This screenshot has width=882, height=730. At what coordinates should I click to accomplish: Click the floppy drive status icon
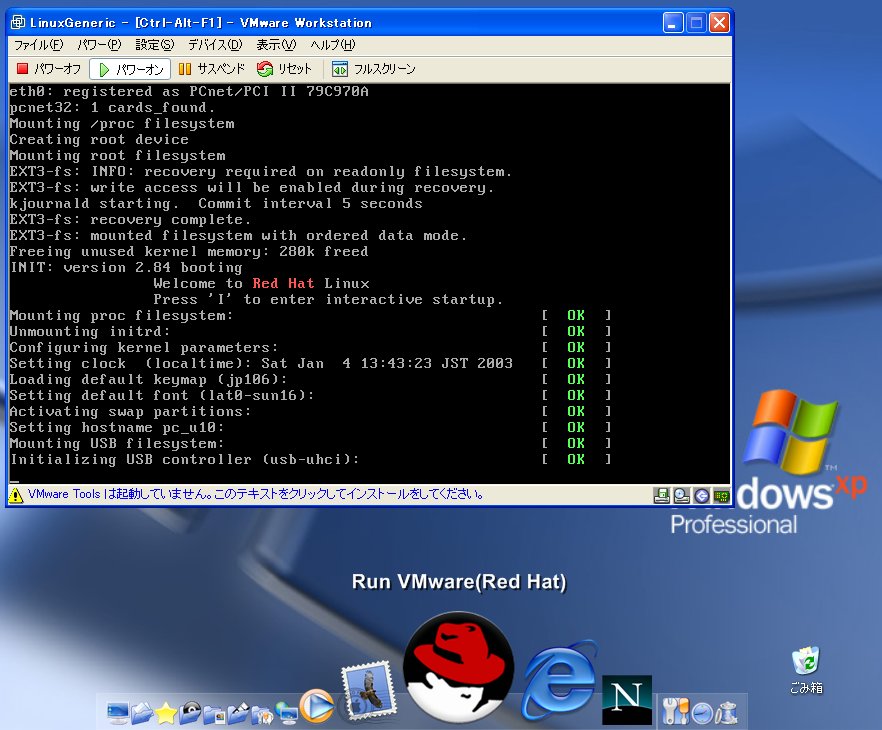[x=662, y=495]
